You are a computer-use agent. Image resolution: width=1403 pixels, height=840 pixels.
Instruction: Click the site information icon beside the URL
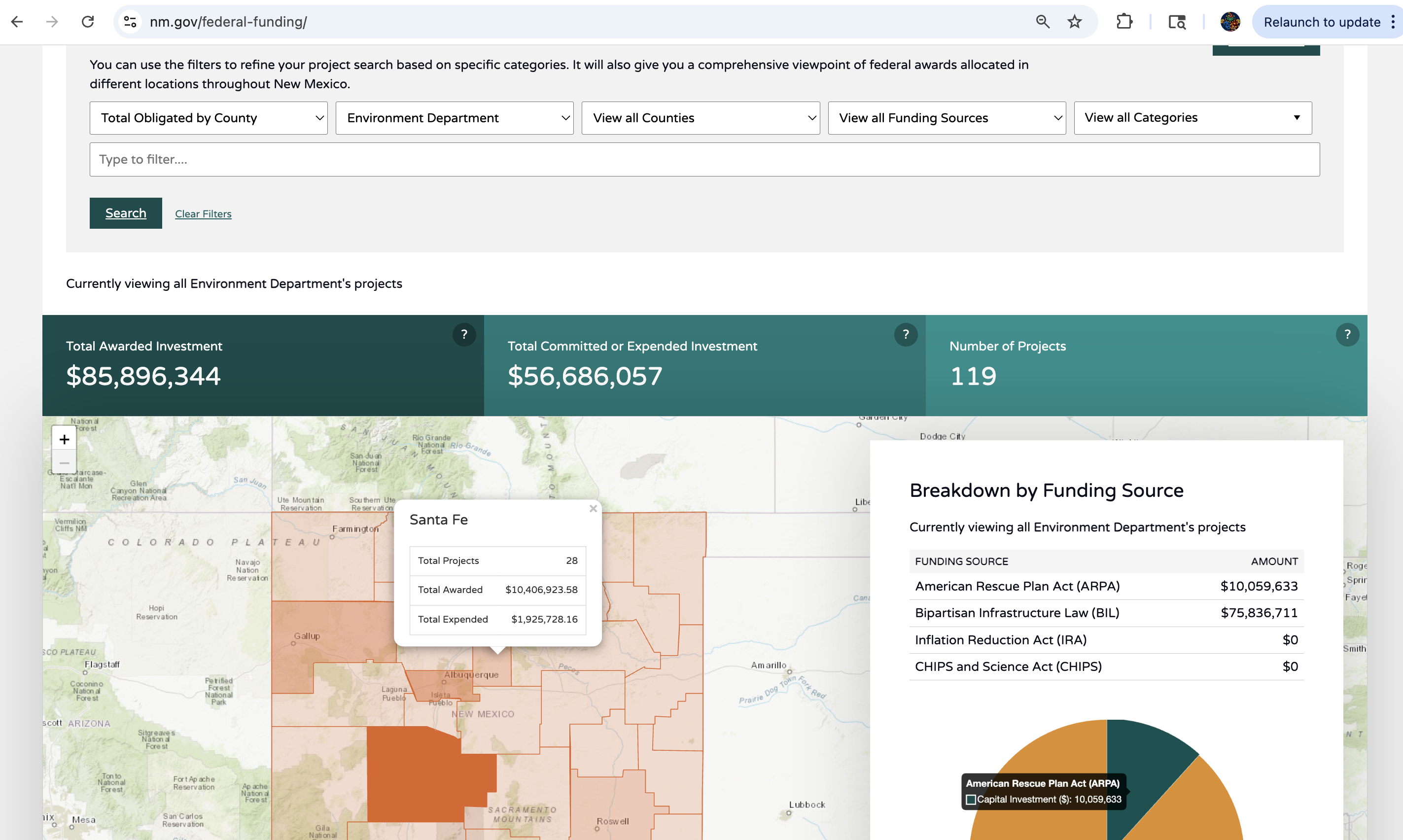click(129, 22)
